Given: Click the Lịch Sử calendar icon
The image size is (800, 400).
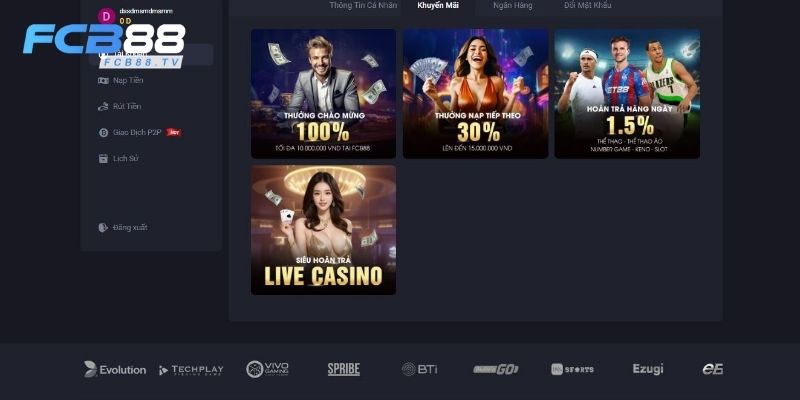Looking at the screenshot, I should click(x=103, y=158).
